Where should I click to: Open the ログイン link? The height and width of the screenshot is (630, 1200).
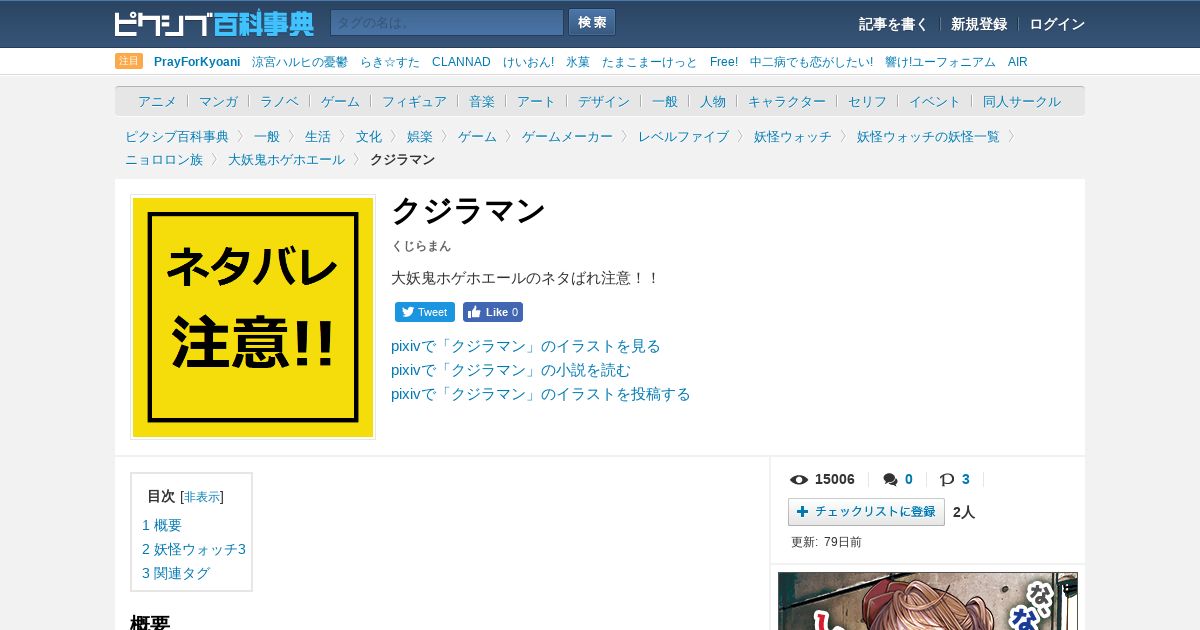tap(1057, 24)
